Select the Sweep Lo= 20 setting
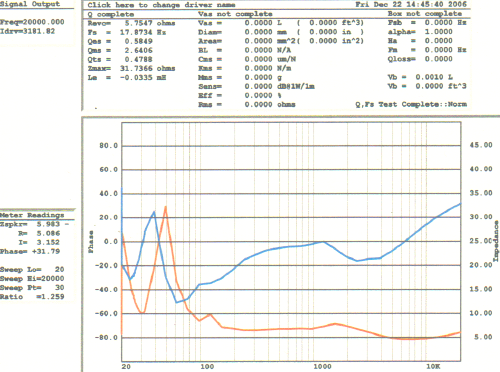Viewport: 500px width, 372px height. (32, 269)
